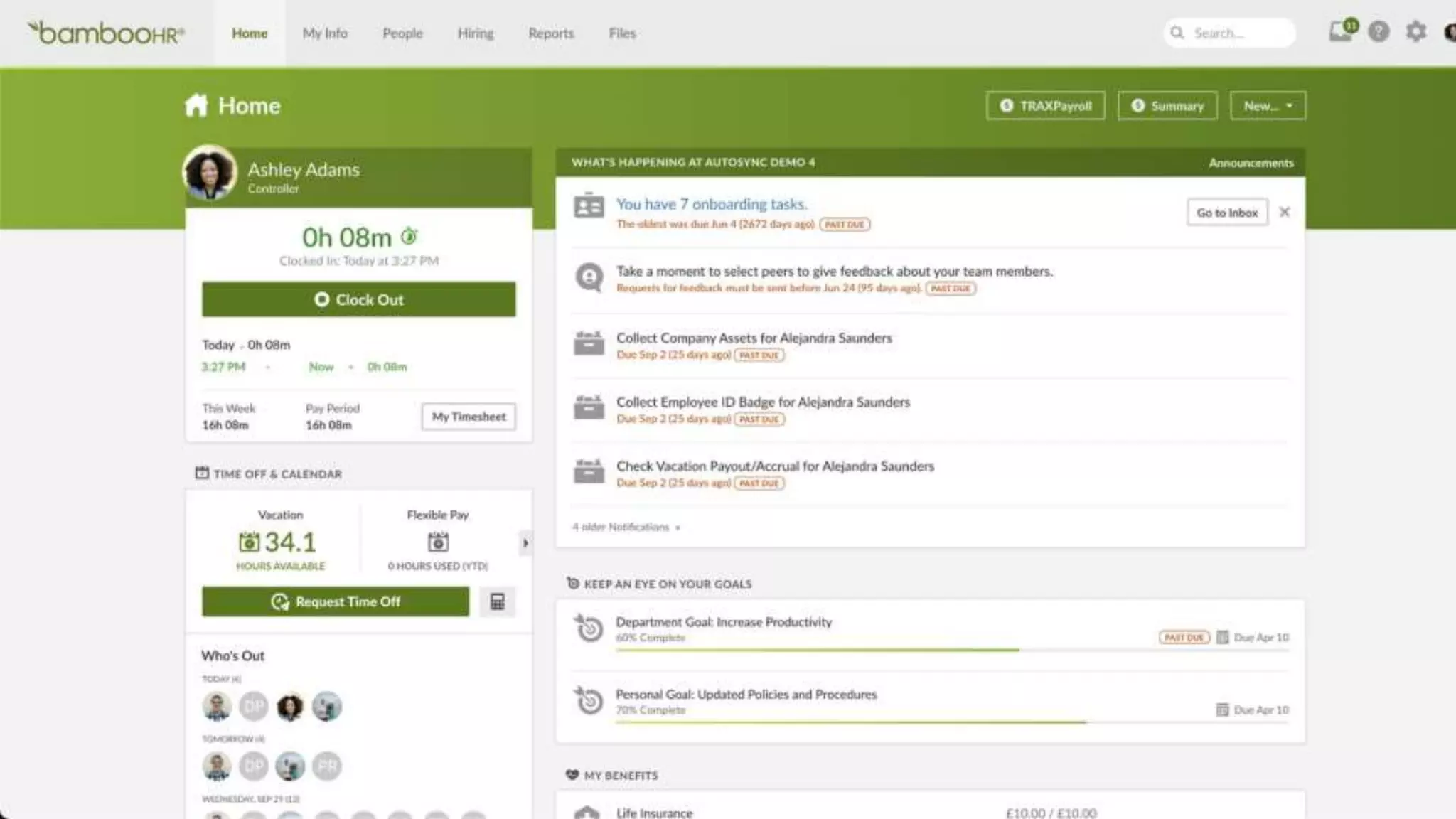Click the Request Time Off button
The height and width of the screenshot is (819, 1456).
click(336, 602)
